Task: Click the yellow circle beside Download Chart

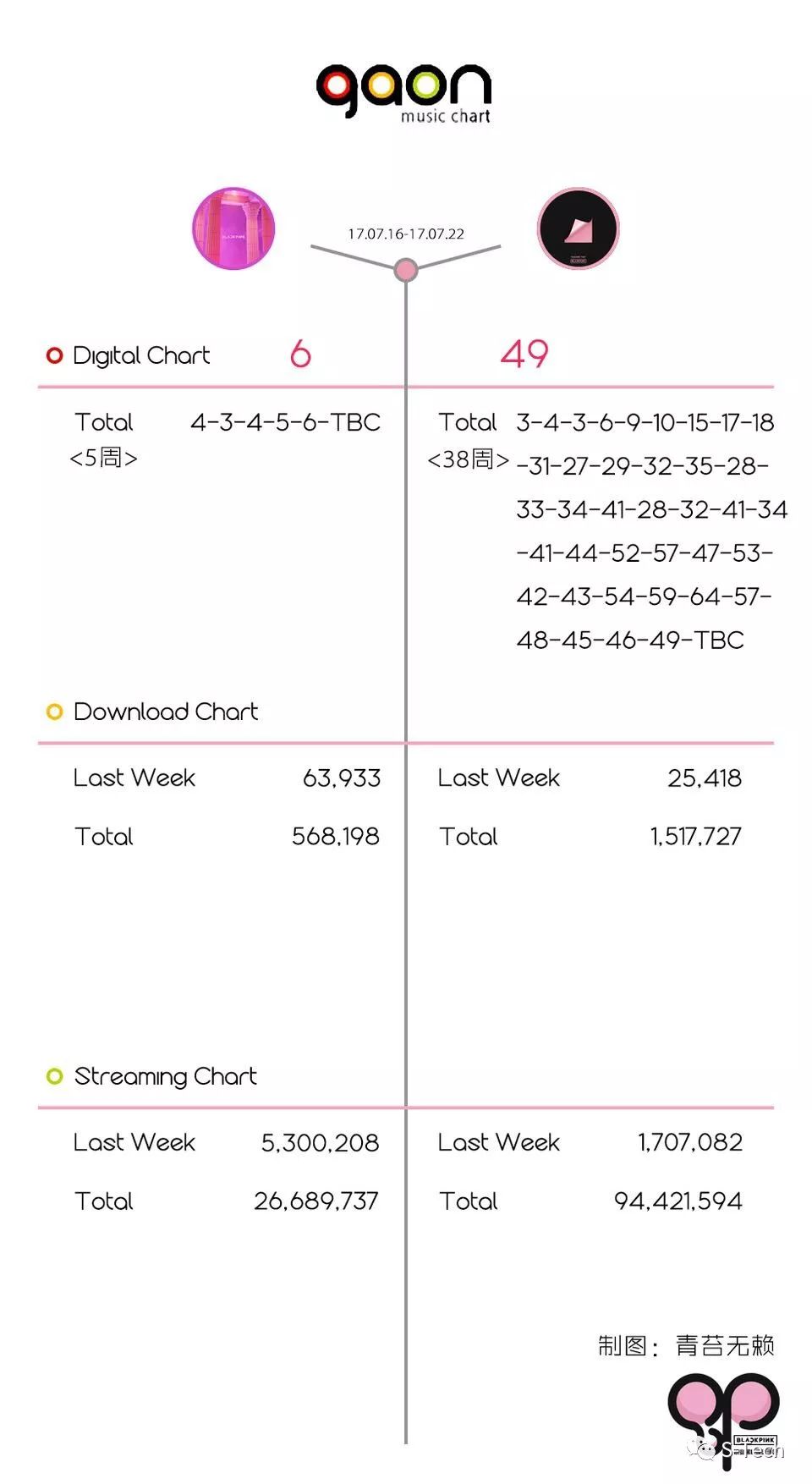Action: tap(55, 712)
